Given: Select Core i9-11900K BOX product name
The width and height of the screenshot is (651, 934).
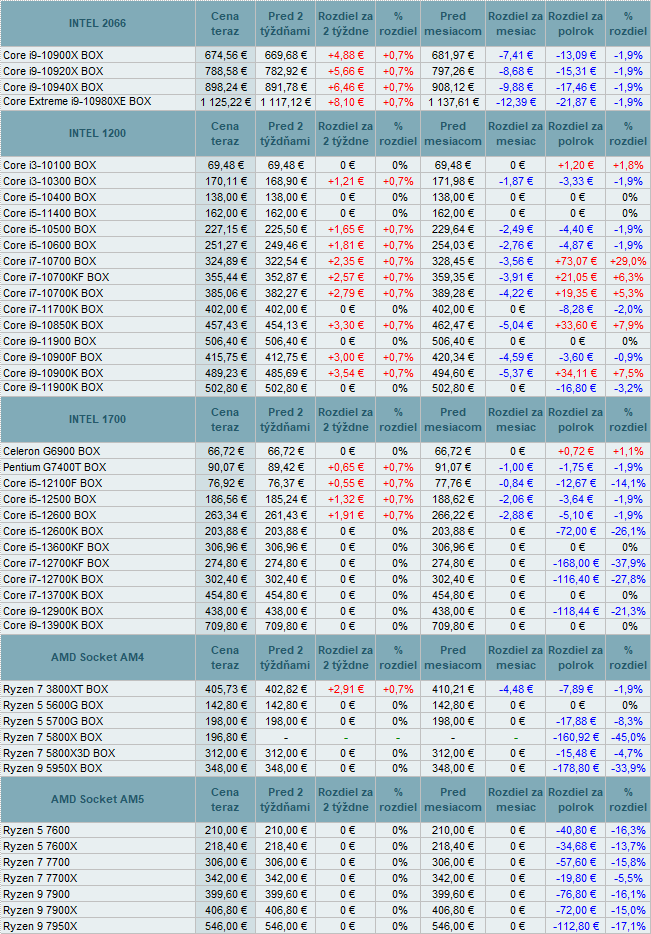Looking at the screenshot, I should (x=53, y=388).
